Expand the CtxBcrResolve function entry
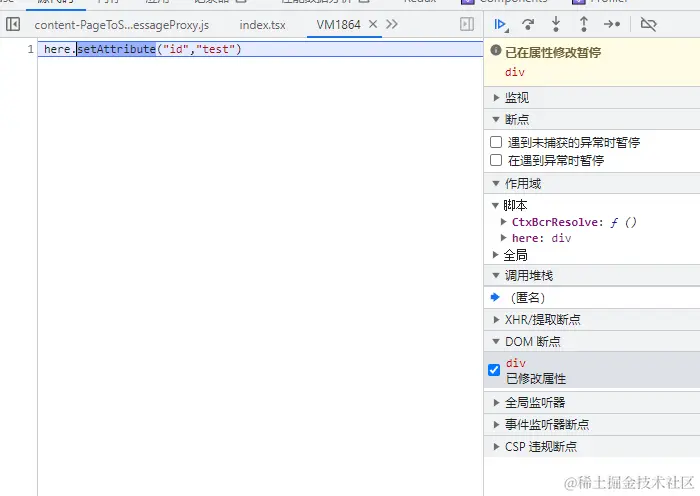 point(504,221)
